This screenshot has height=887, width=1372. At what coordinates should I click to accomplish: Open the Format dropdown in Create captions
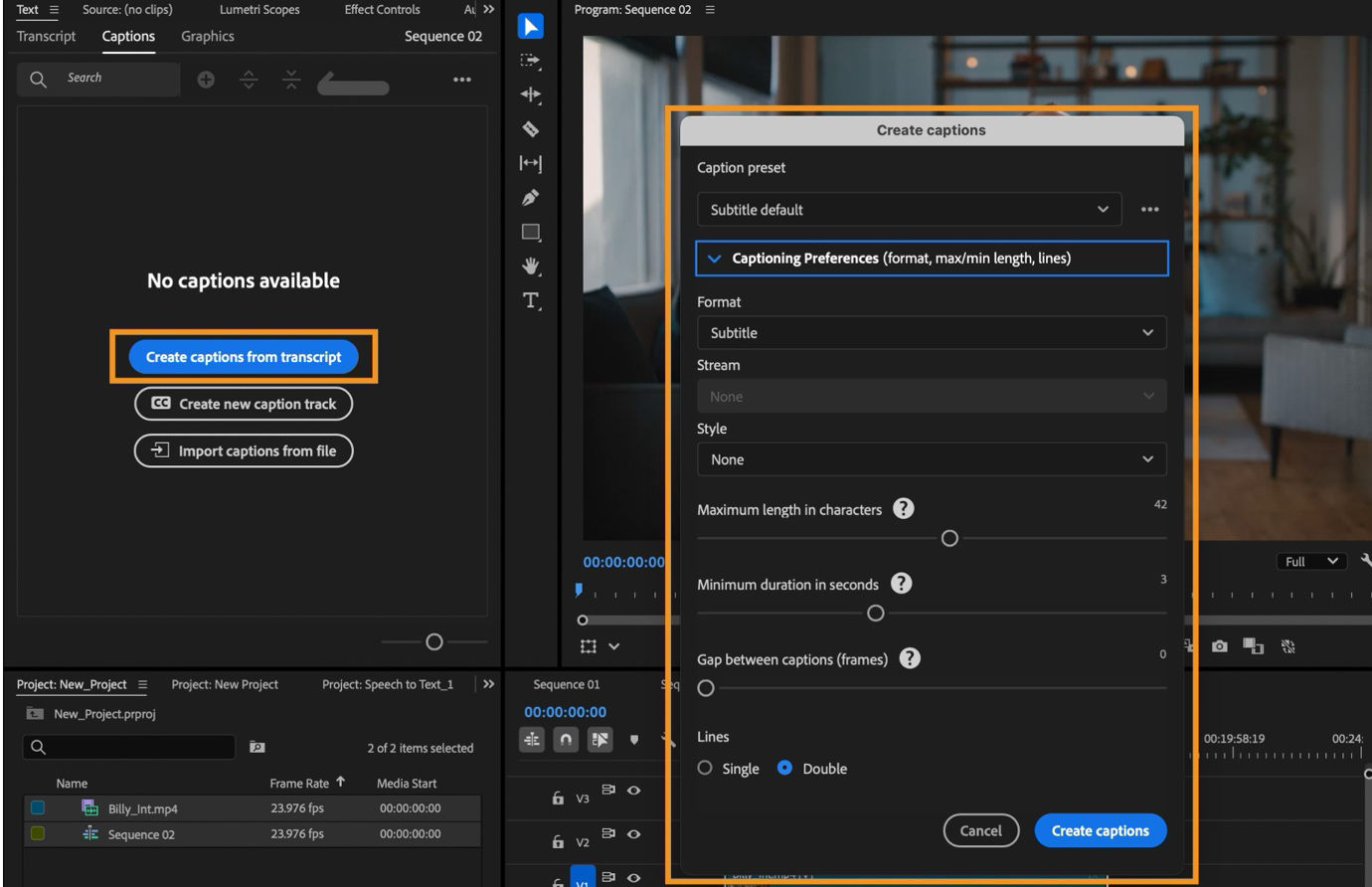[932, 332]
